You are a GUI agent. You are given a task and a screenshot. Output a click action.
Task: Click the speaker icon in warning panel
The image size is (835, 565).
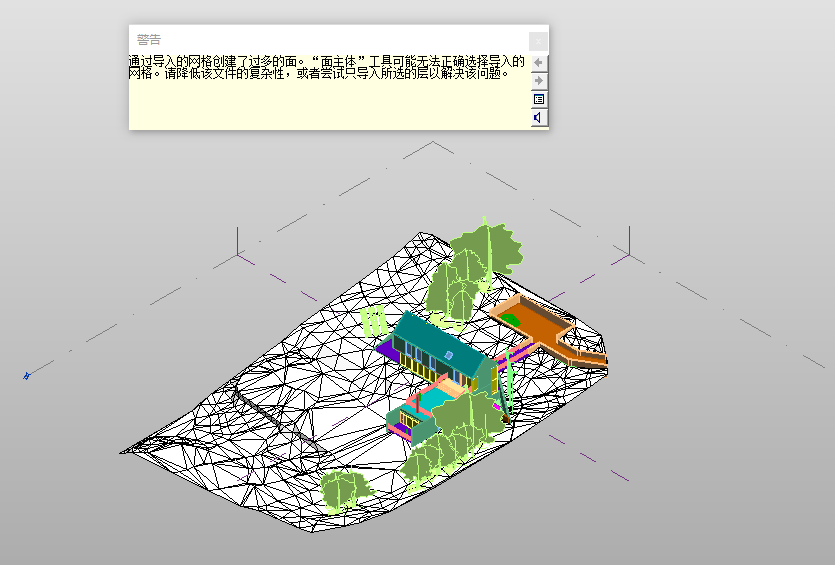[x=539, y=118]
